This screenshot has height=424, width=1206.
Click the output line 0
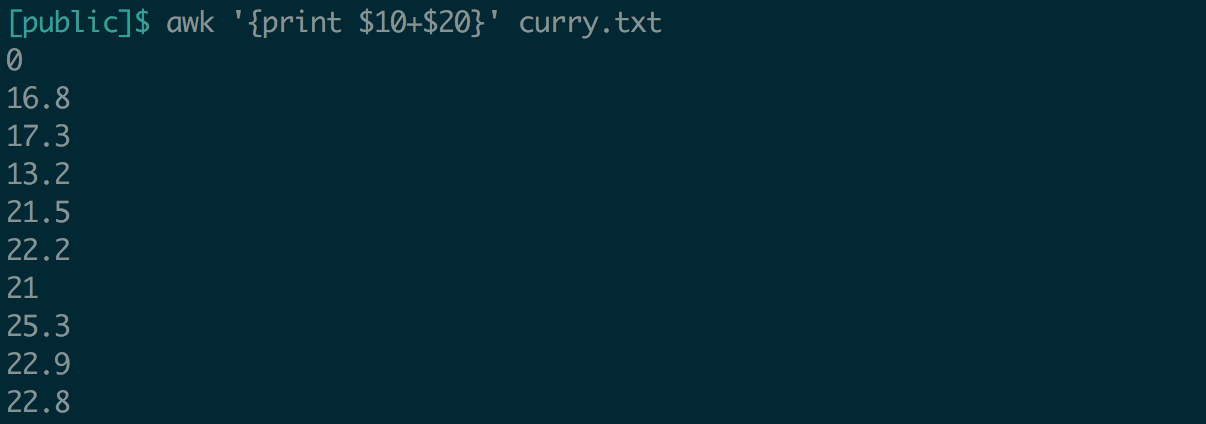14,61
